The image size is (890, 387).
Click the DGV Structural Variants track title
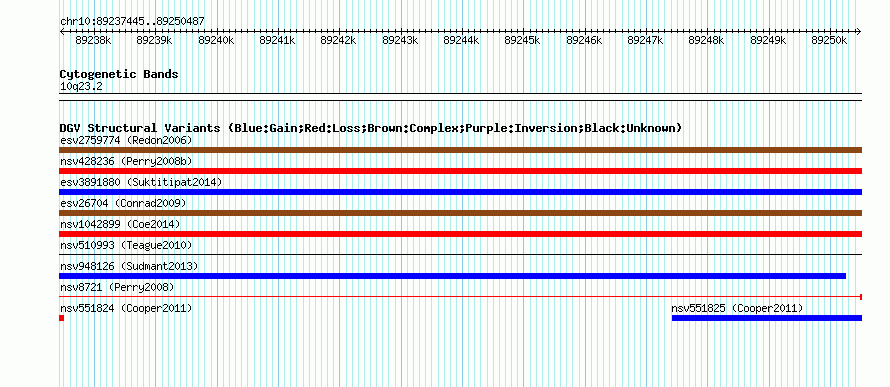(371, 128)
